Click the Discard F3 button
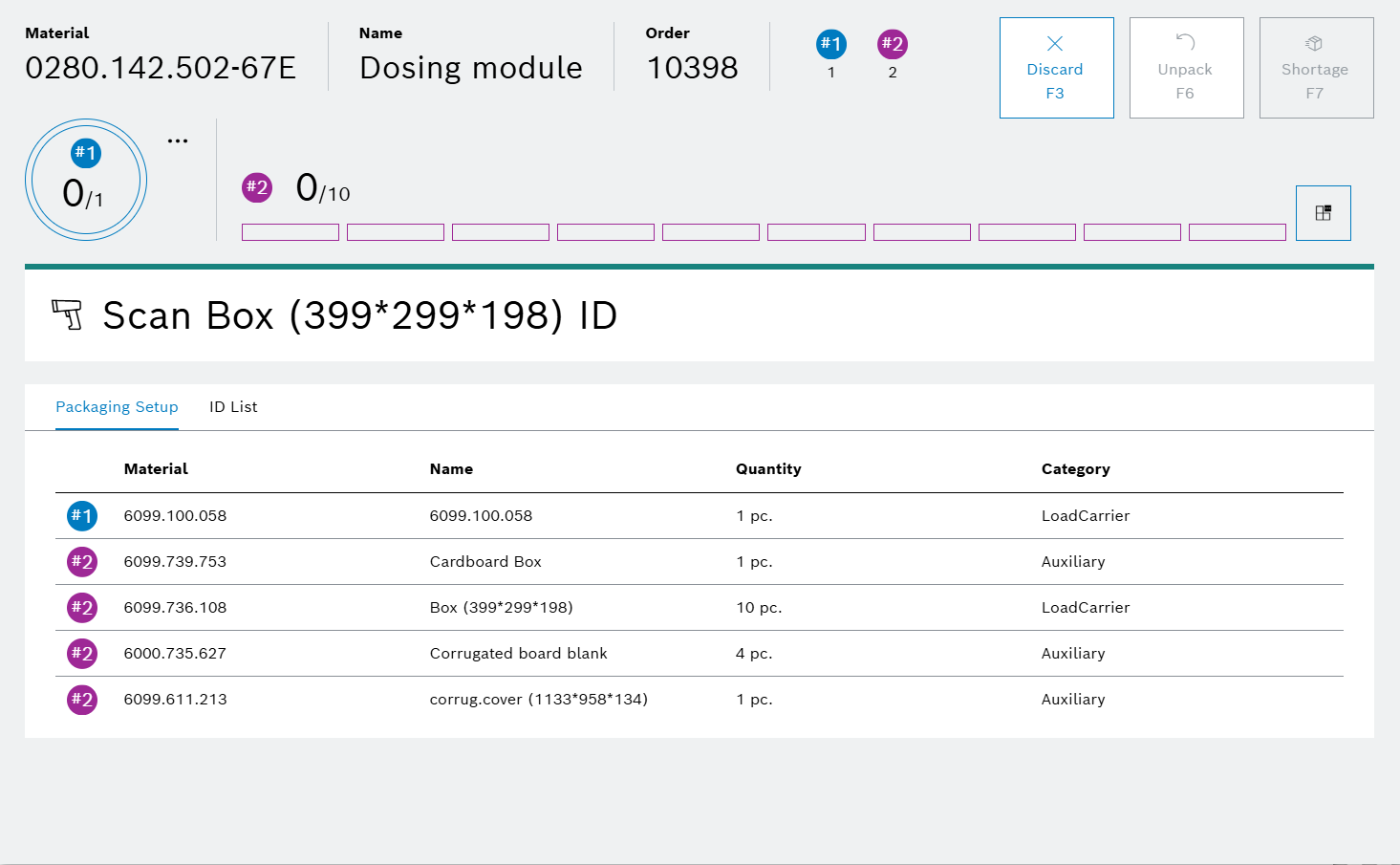The width and height of the screenshot is (1400, 865). (x=1056, y=68)
